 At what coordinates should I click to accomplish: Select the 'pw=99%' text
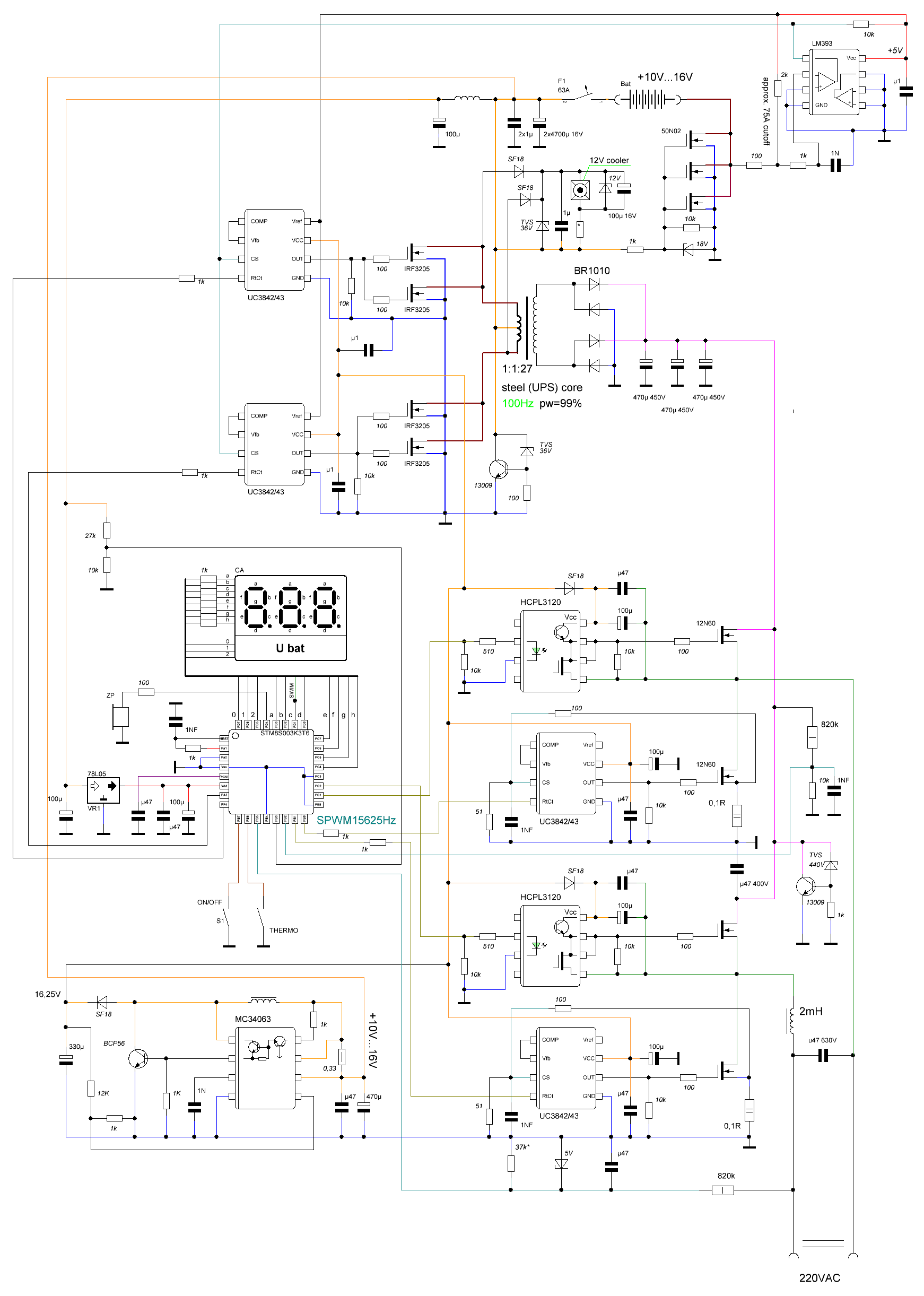coord(561,403)
